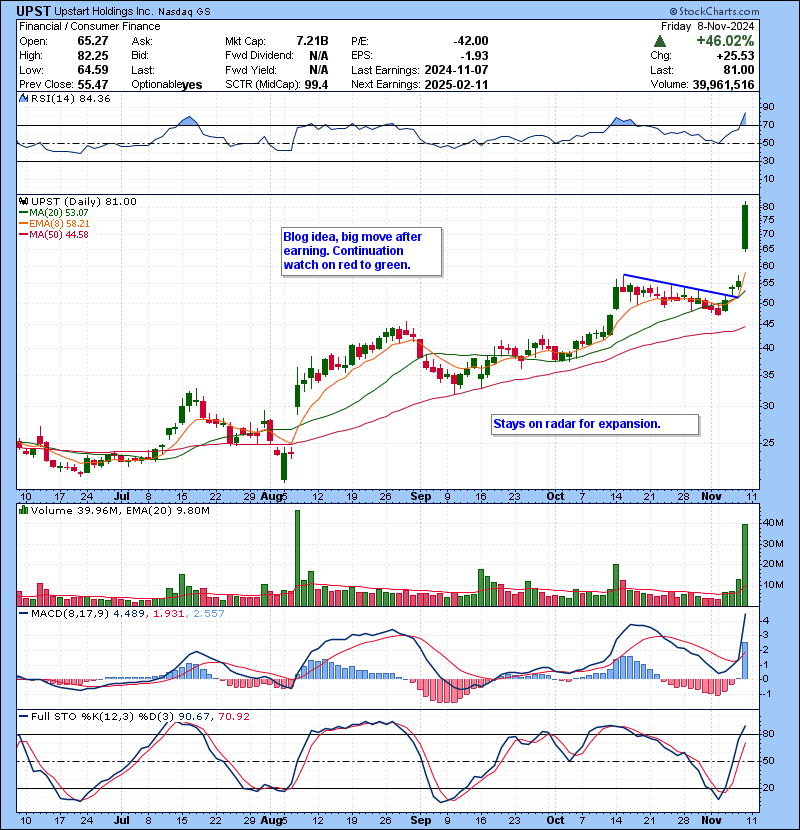Click the RSI(14) 84.36 indicator label

[x=70, y=98]
